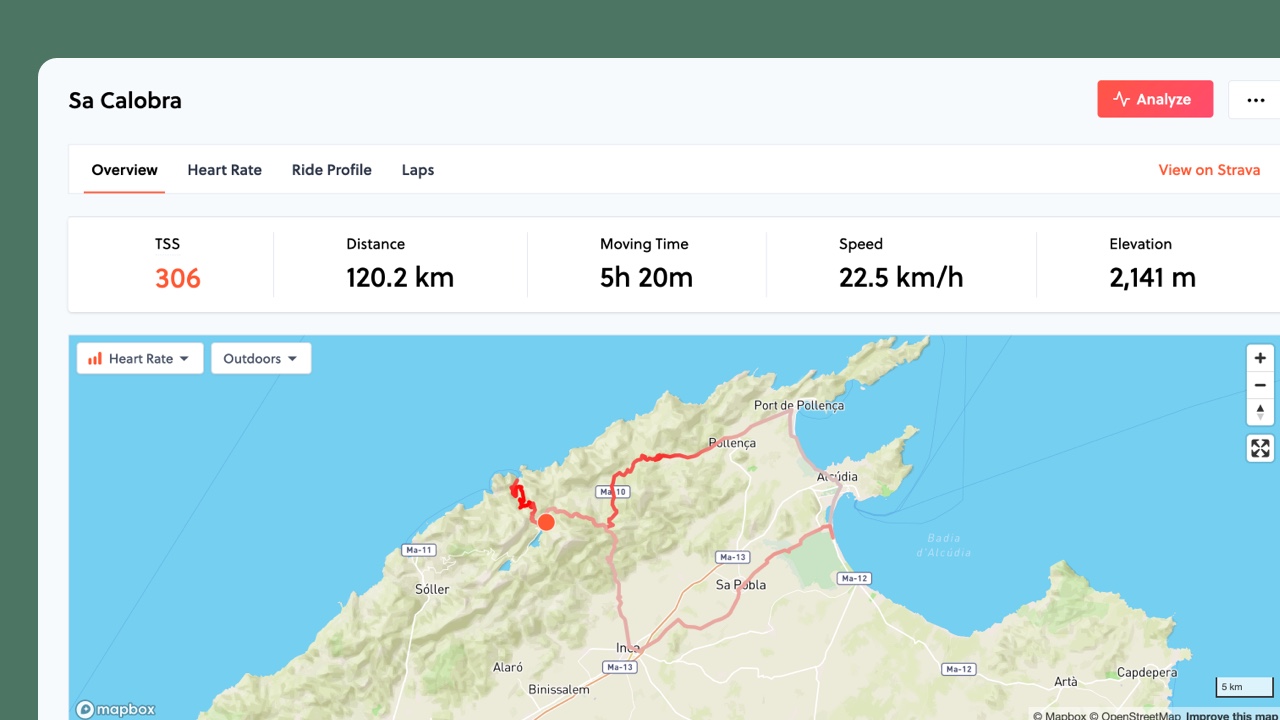
Task: Click the Ma-11 road shield
Action: coord(418,550)
